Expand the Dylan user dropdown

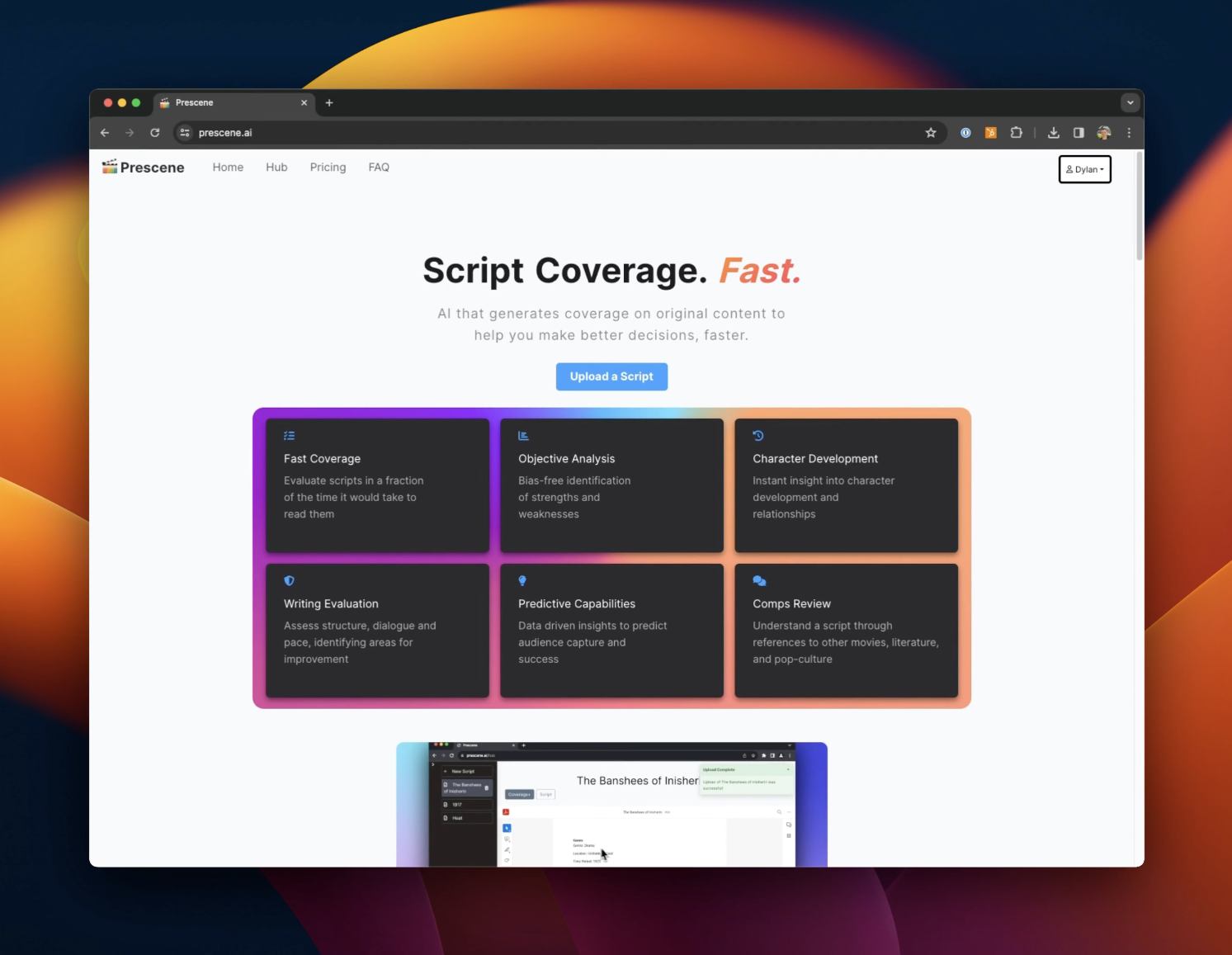(x=1084, y=169)
